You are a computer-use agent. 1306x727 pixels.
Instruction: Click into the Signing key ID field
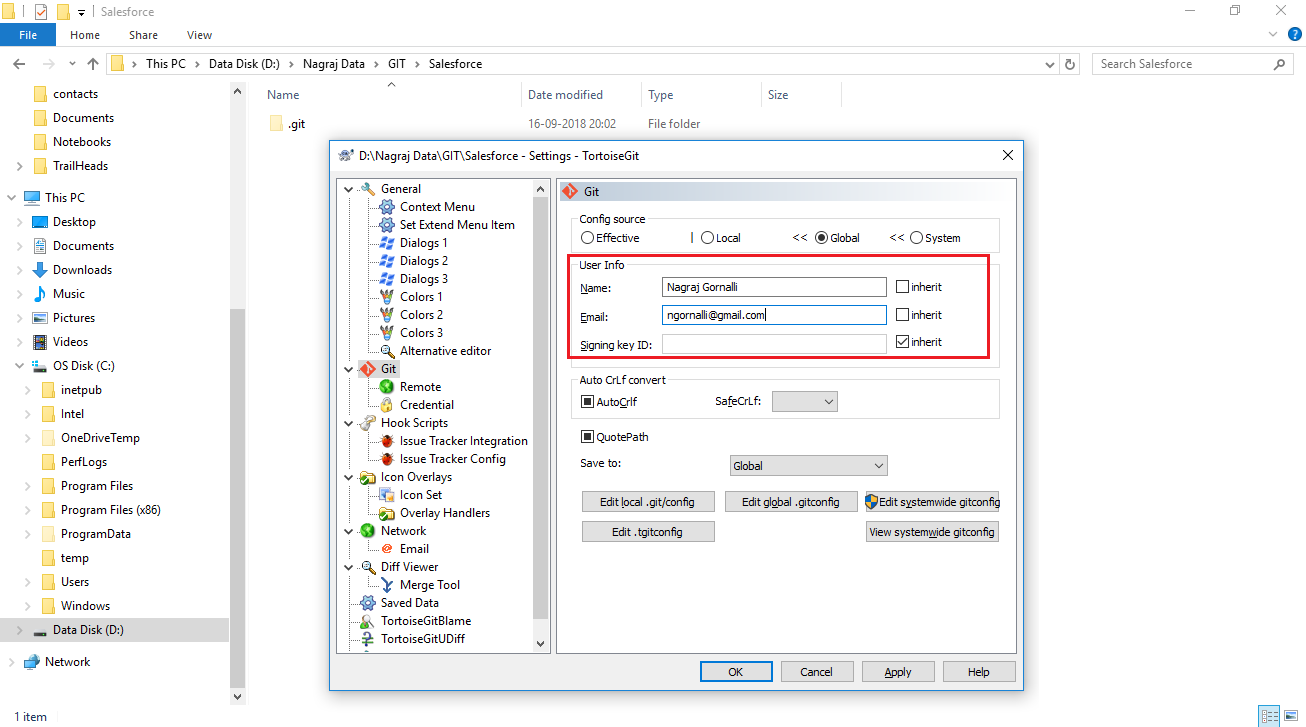click(774, 343)
